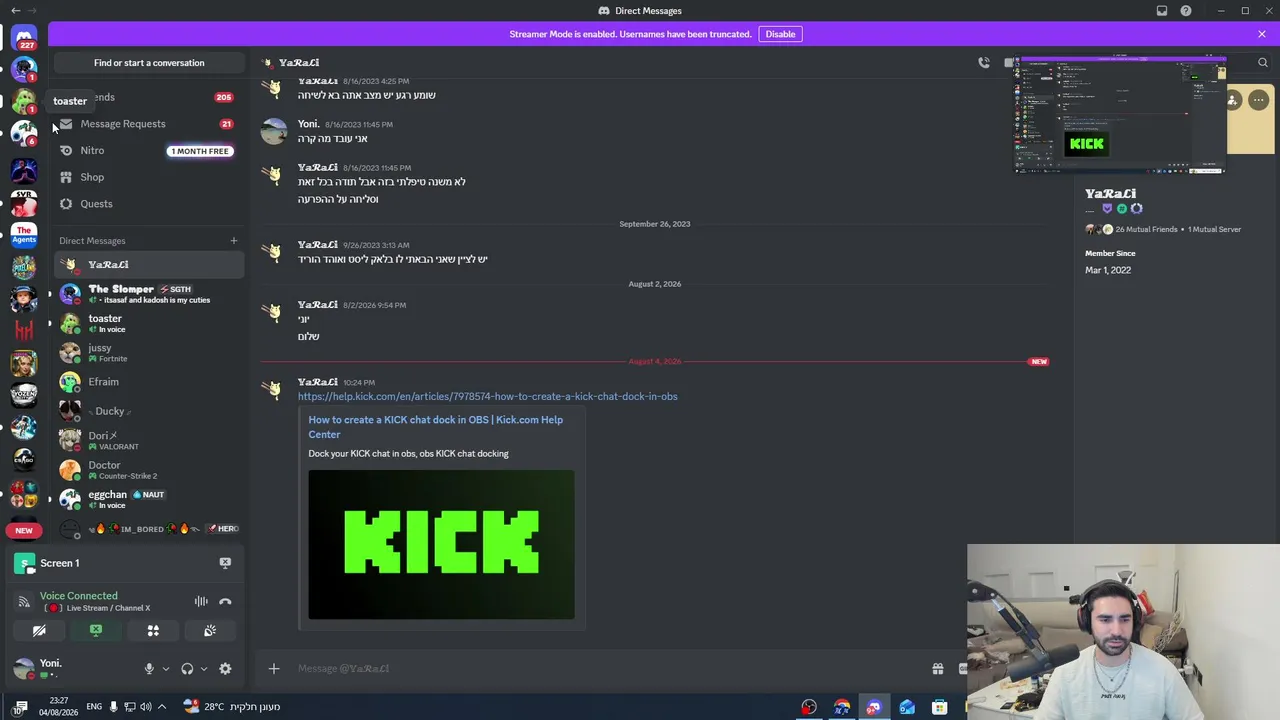Open the taskbar clock showing 23:27

point(58,707)
